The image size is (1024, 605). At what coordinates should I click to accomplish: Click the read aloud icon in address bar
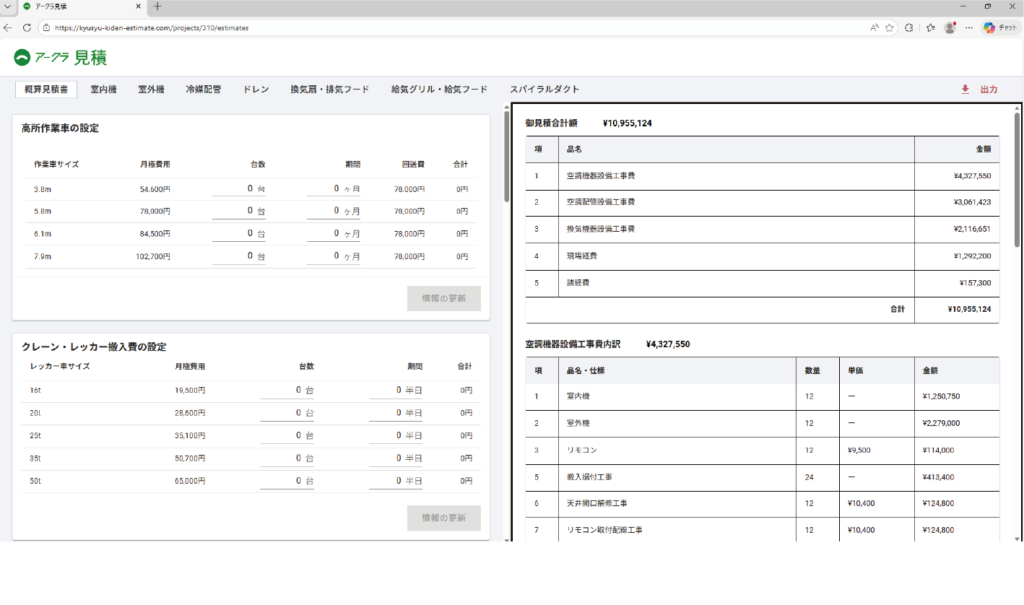873,28
